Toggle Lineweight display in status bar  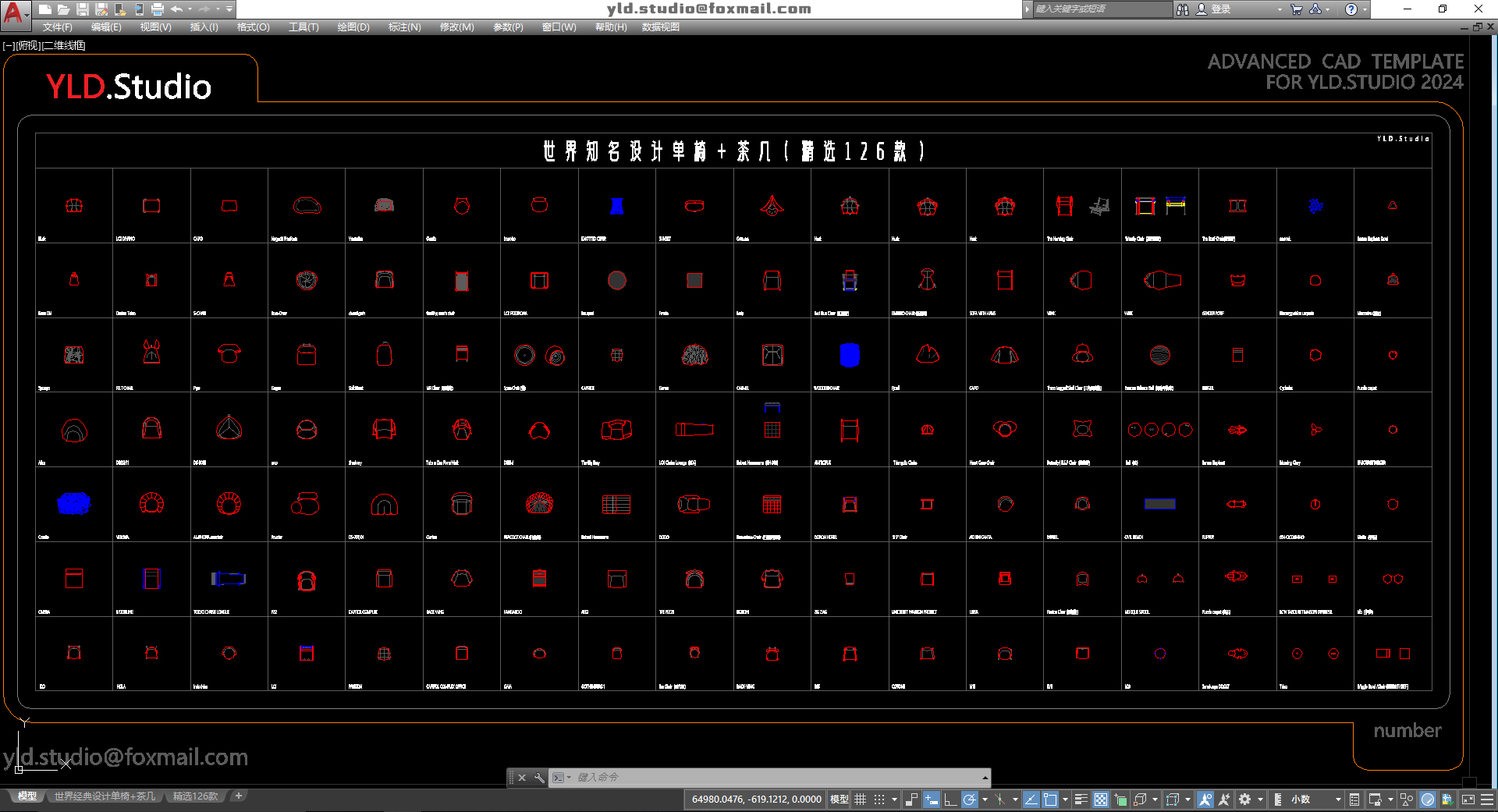coord(1081,800)
